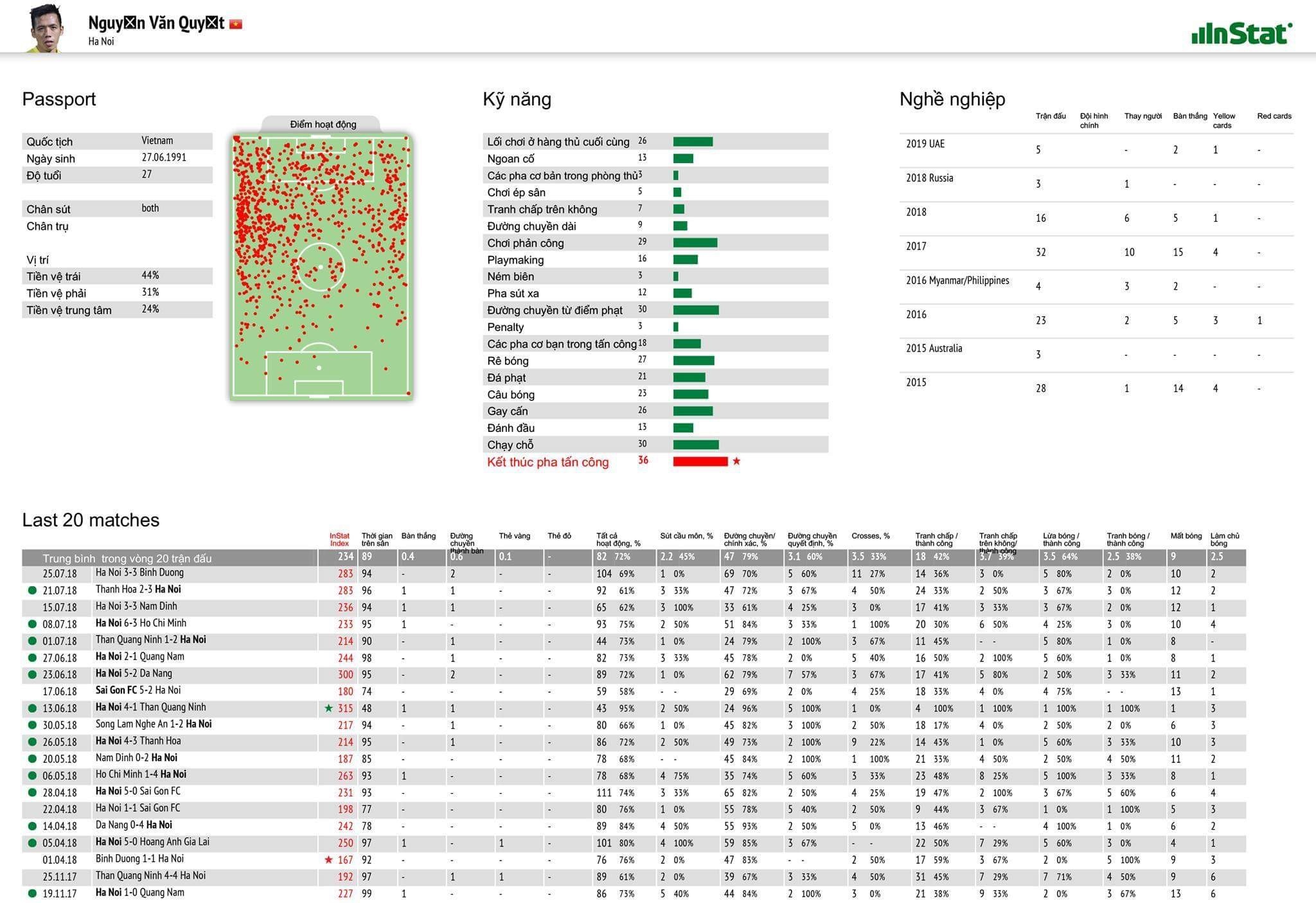Open the Sai Gon FC 5-2 Ha Noi match
This screenshot has height=903, width=1316.
(138, 691)
